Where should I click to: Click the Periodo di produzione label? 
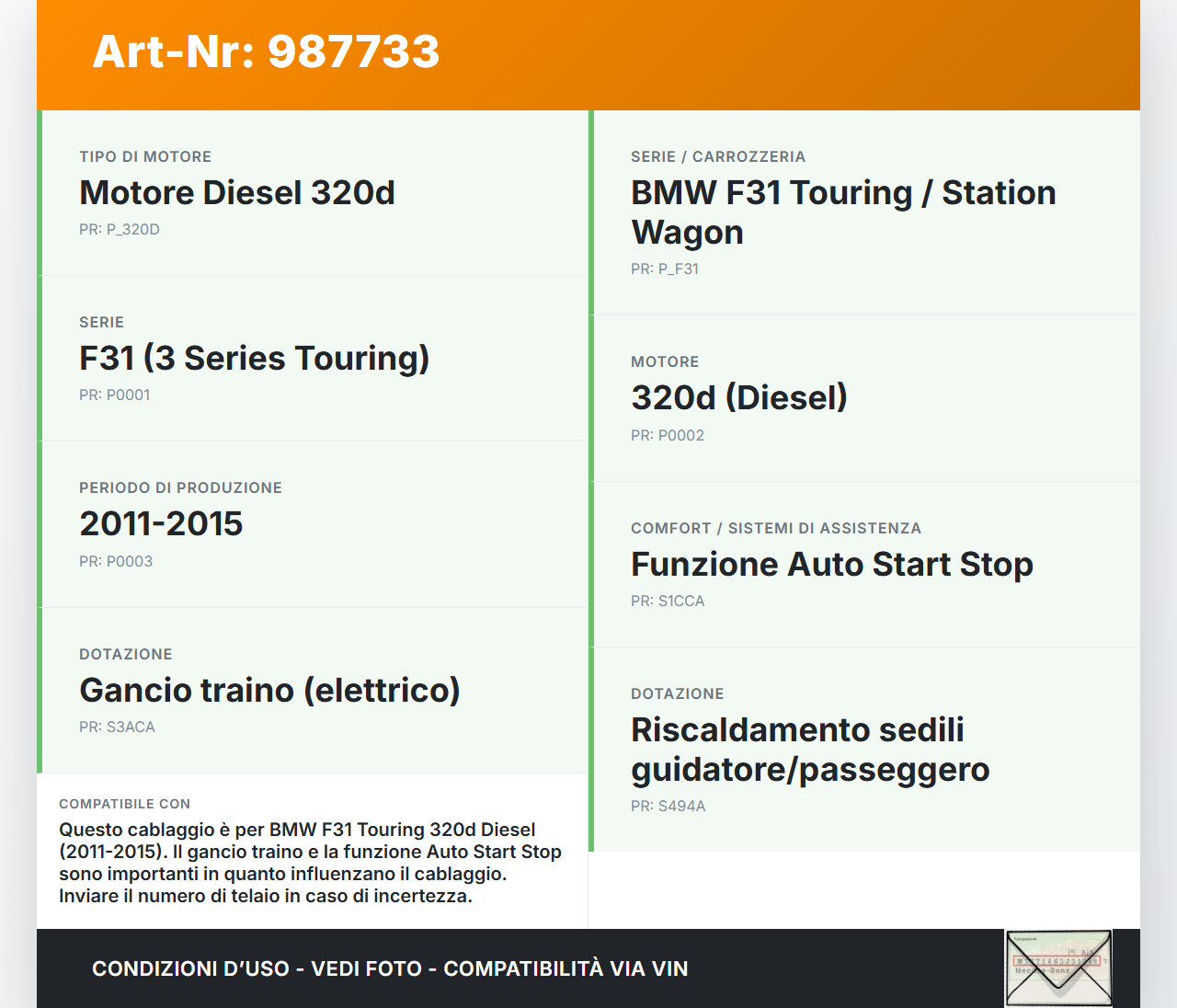click(x=180, y=488)
